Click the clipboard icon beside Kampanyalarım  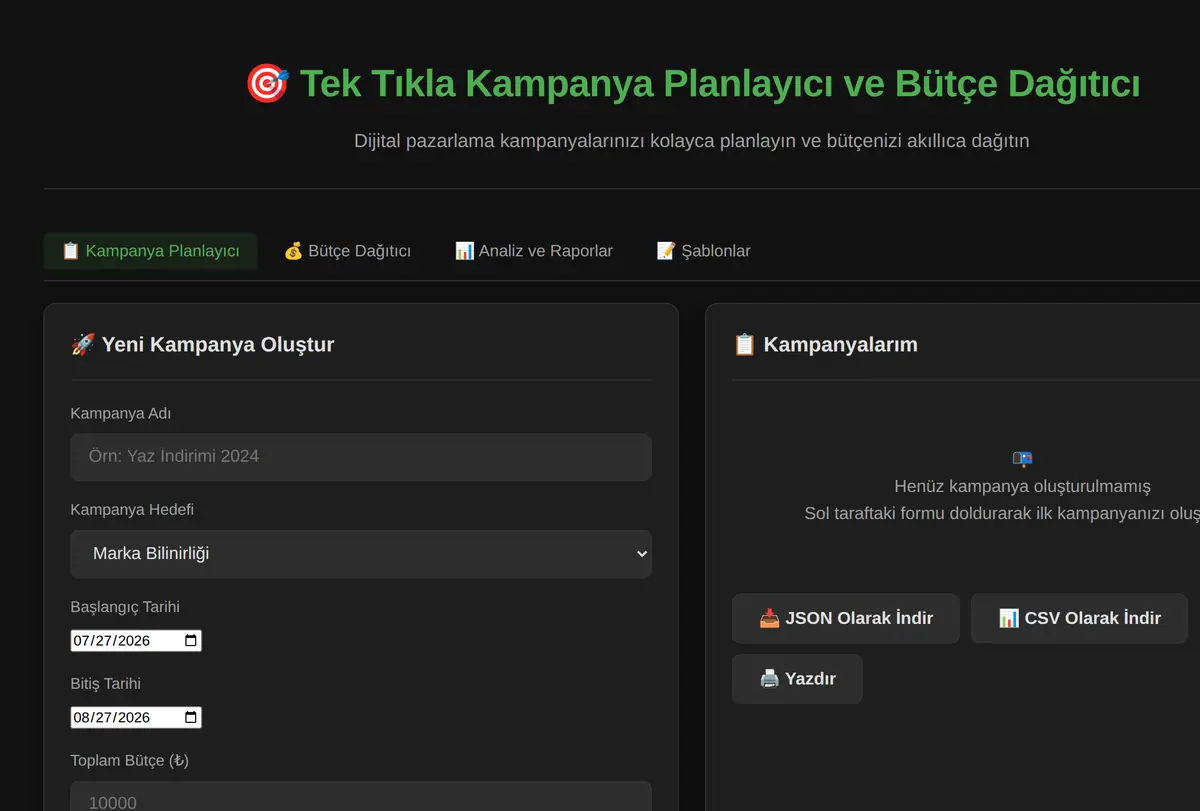pos(744,345)
